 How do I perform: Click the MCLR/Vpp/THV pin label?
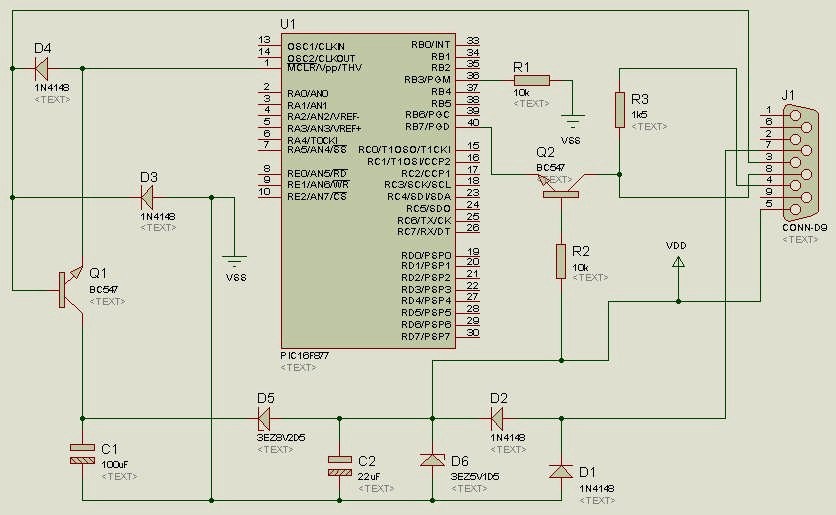tap(324, 68)
